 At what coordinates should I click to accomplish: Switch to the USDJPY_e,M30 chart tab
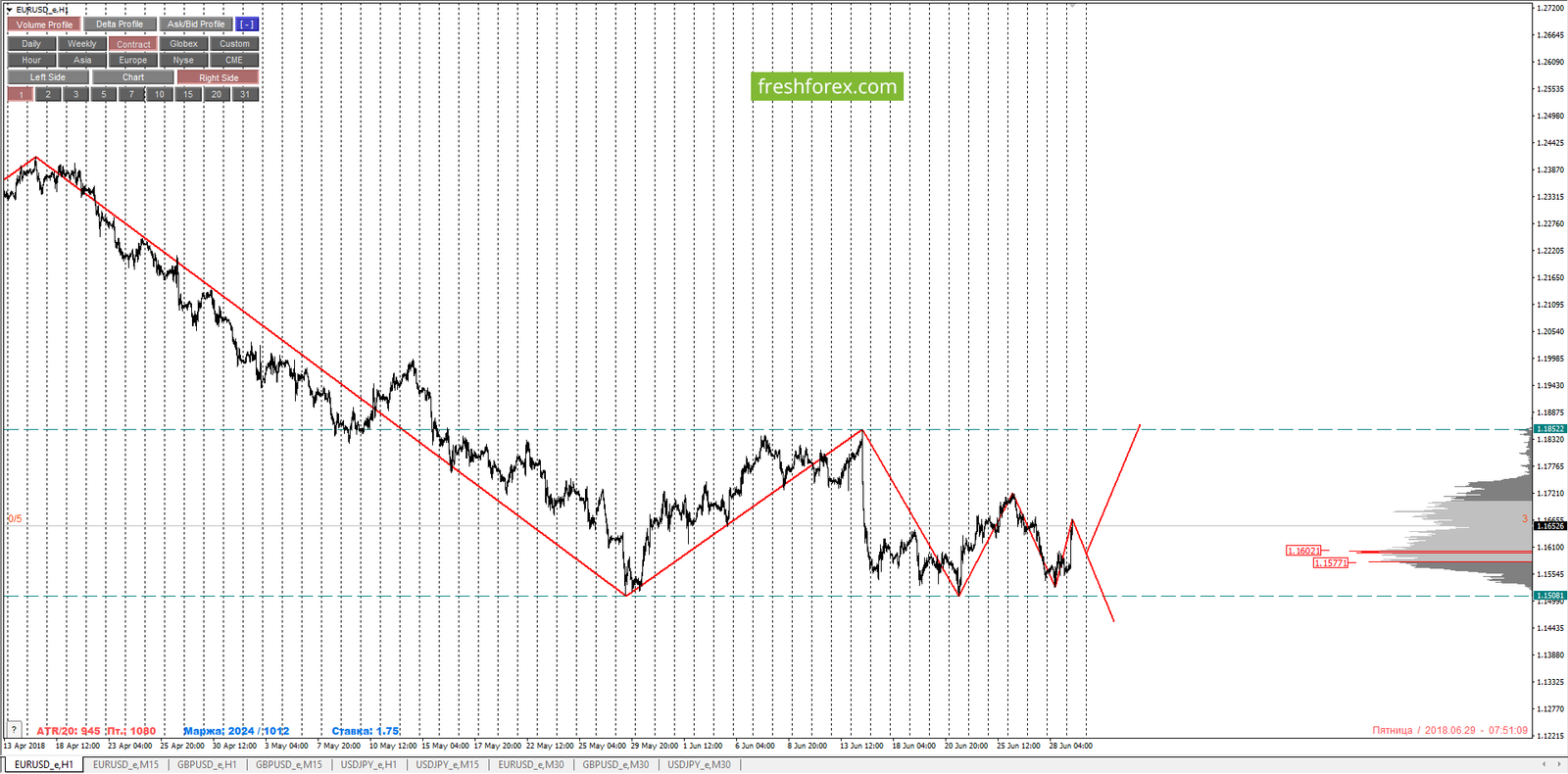pos(699,764)
